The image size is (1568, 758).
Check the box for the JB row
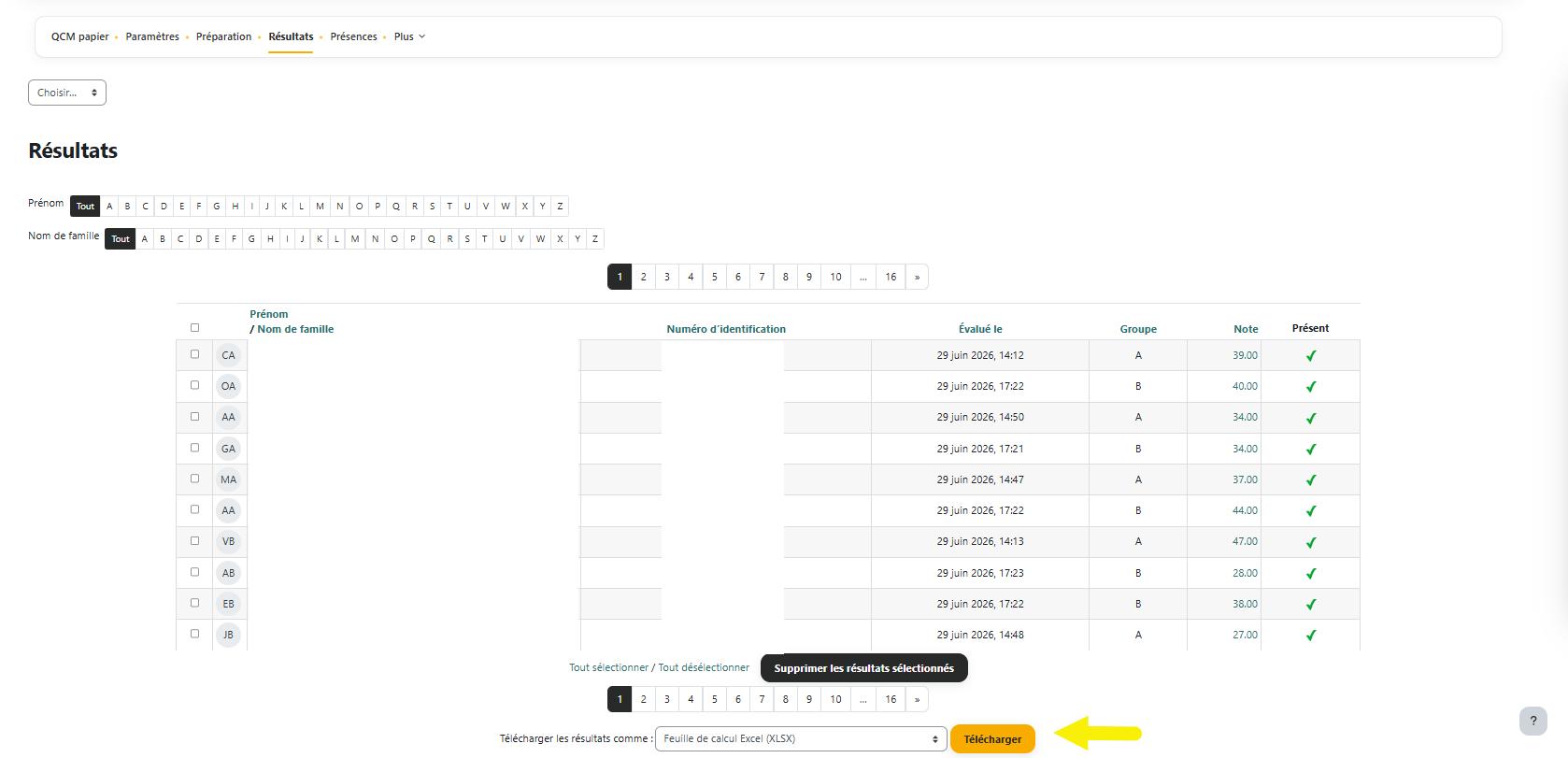(x=194, y=634)
